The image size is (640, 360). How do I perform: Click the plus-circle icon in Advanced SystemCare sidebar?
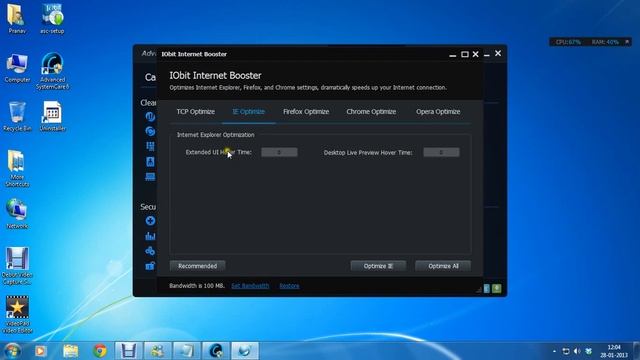tap(150, 221)
